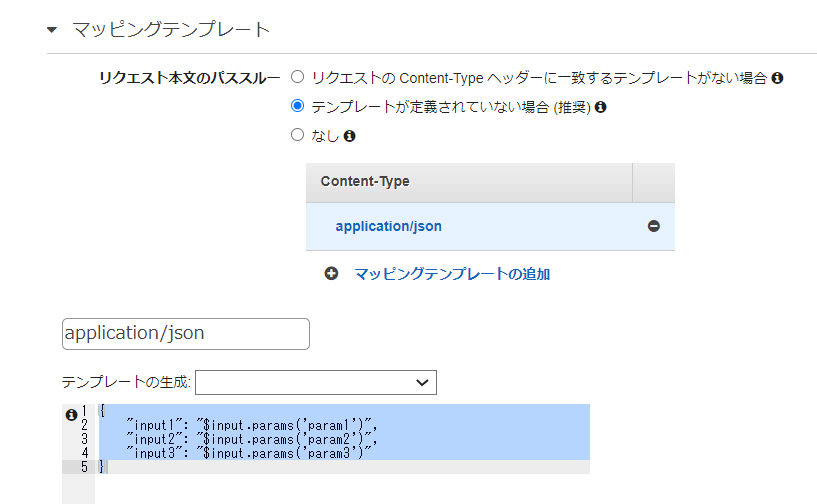Click the plus icon to add template

coord(331,274)
